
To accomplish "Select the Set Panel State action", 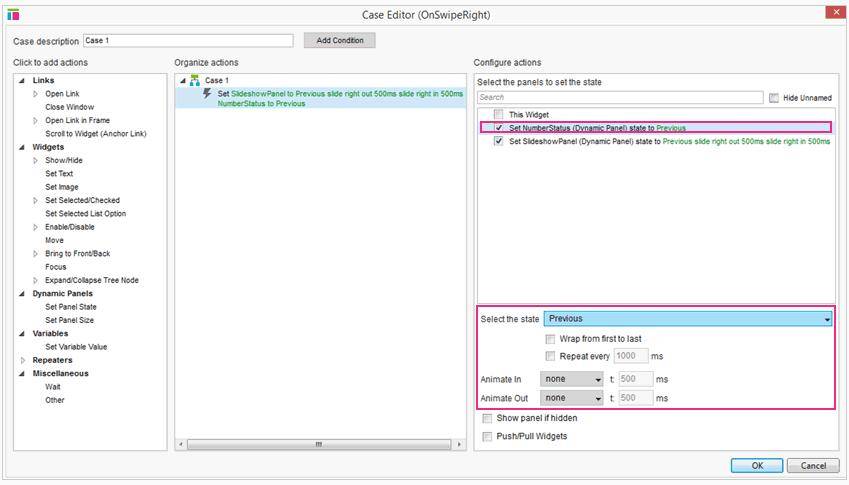I will [70, 307].
